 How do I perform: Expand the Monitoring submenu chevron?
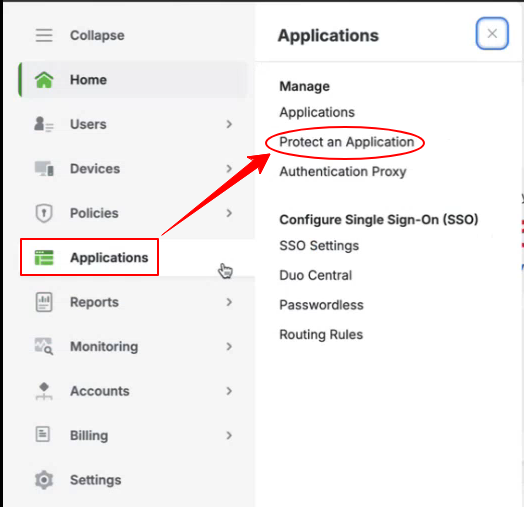click(229, 346)
